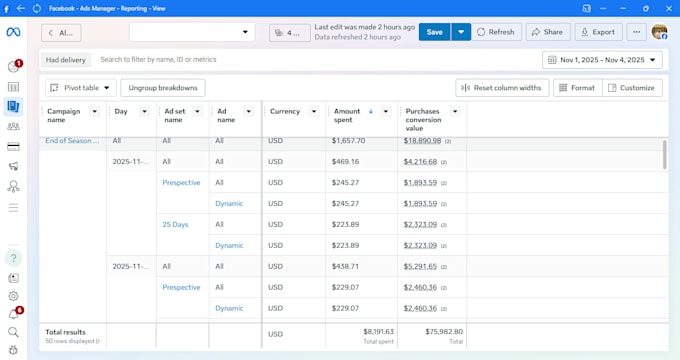Open the Customize button
The height and width of the screenshot is (360, 680).
(x=632, y=88)
